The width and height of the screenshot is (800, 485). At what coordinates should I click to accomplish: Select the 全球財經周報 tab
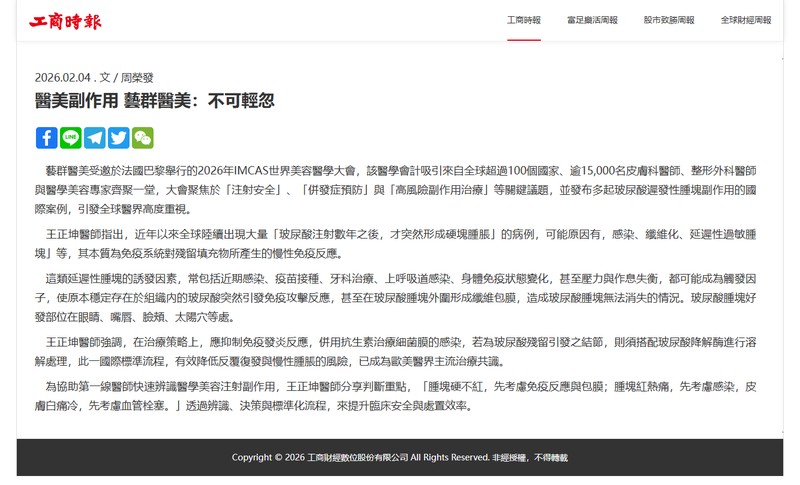tap(746, 20)
